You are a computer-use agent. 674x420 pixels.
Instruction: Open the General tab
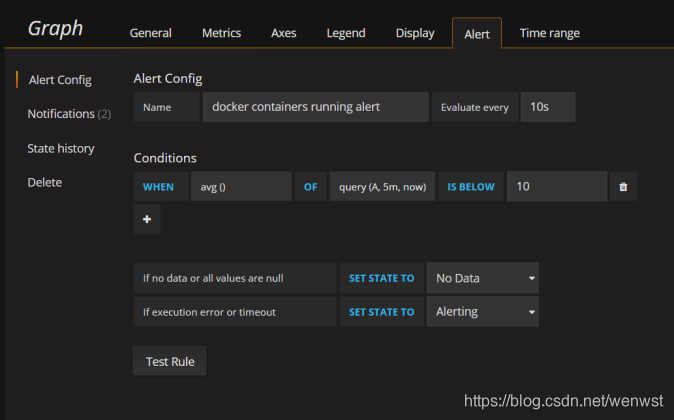coord(150,33)
